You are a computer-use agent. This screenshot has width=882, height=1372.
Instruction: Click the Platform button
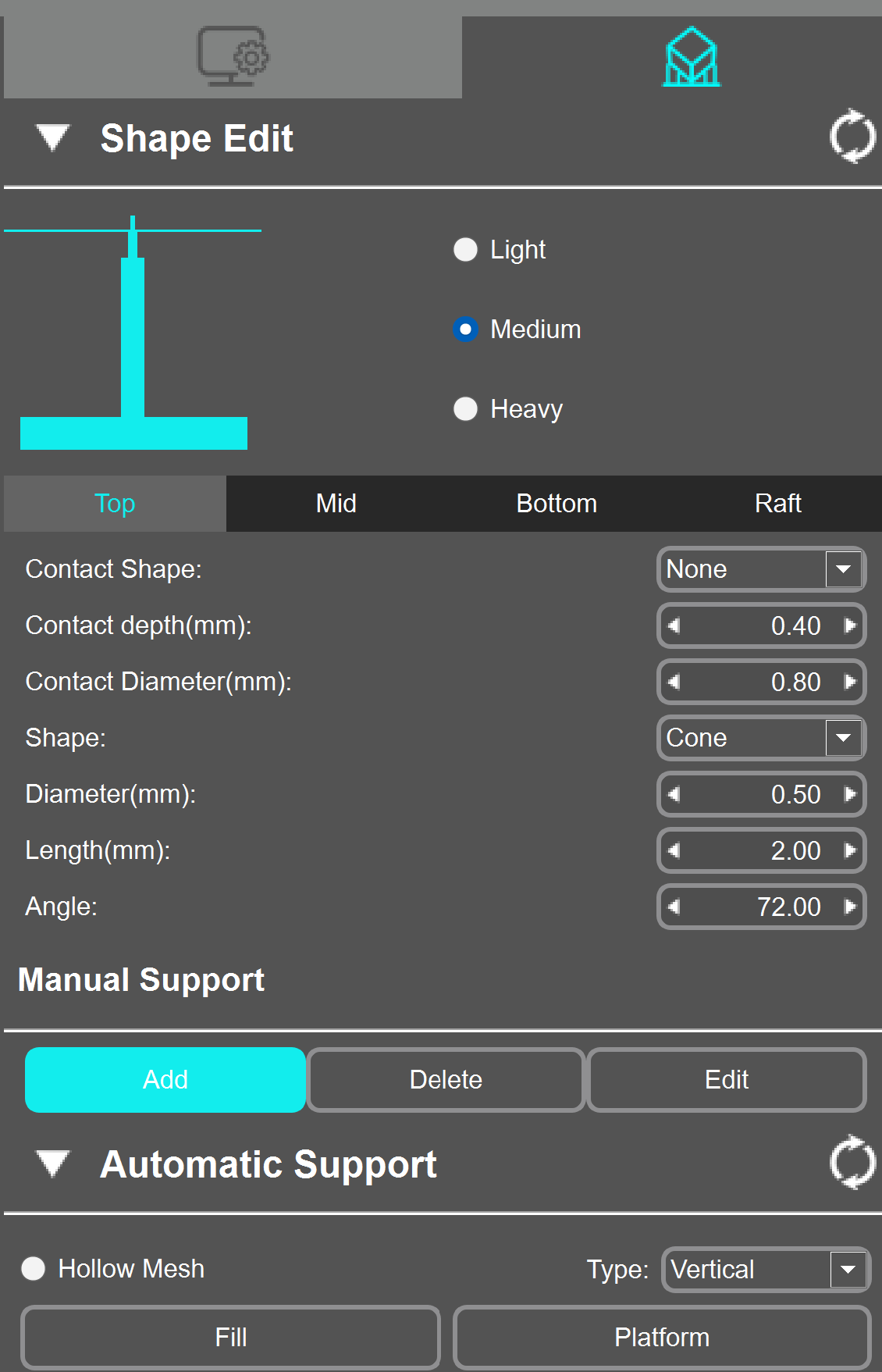661,1338
